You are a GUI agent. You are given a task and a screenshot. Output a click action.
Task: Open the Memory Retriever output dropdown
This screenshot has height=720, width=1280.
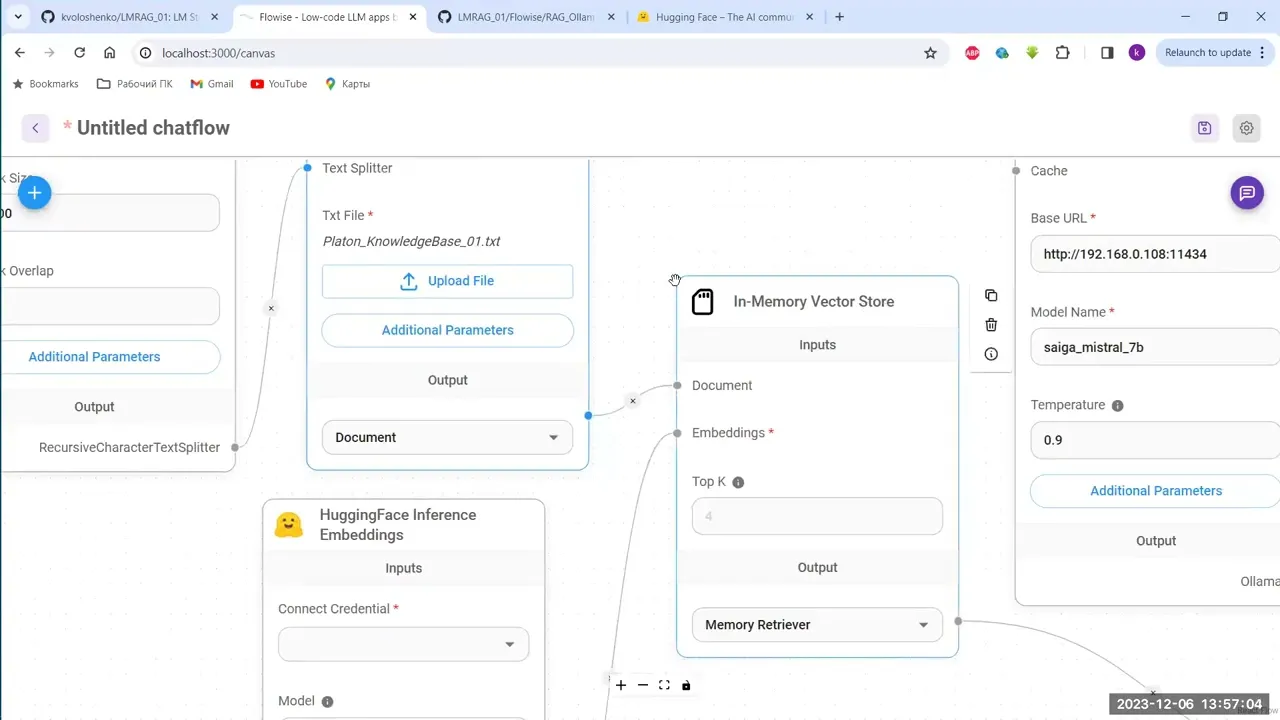817,625
